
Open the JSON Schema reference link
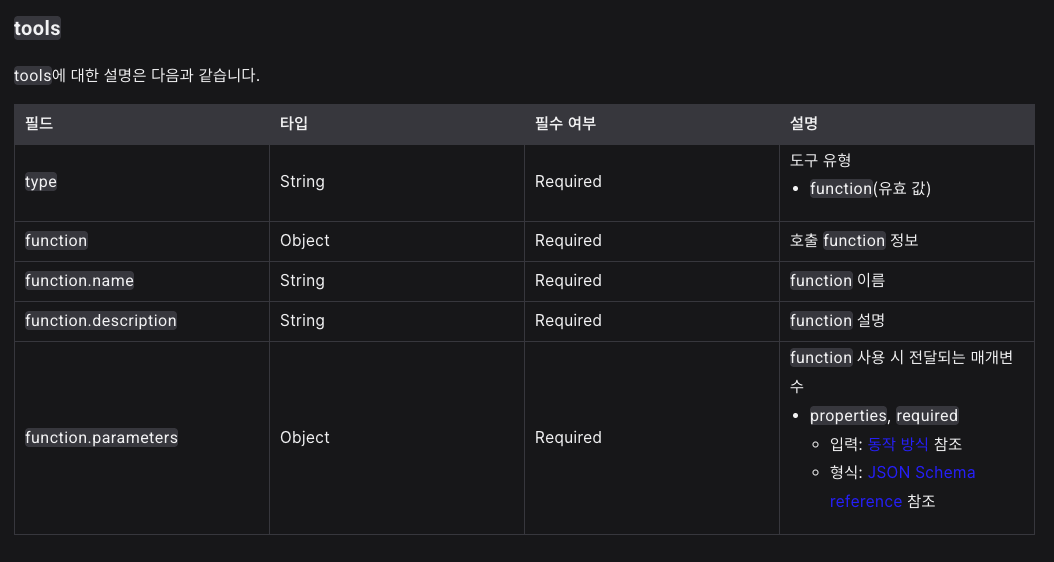902,487
